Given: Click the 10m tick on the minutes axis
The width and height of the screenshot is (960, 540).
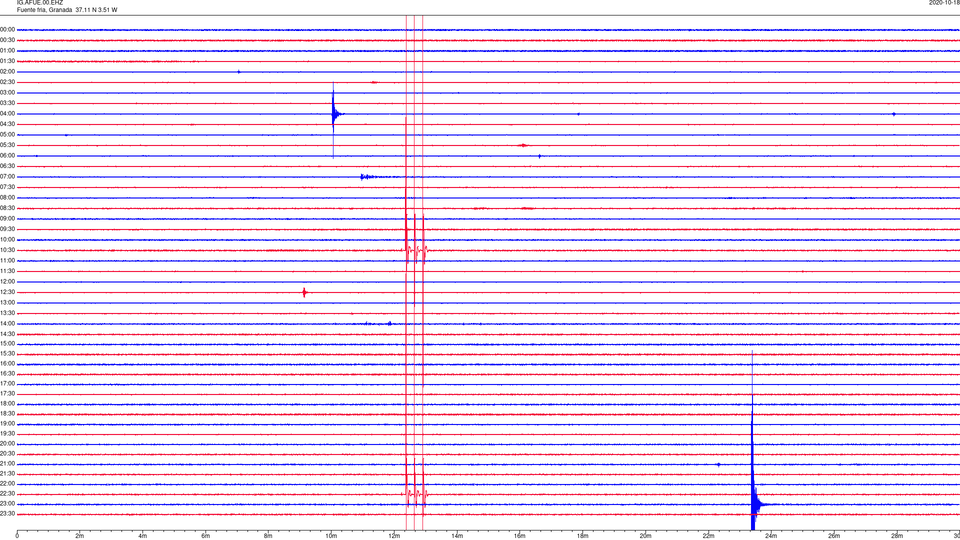Looking at the screenshot, I should (x=331, y=536).
